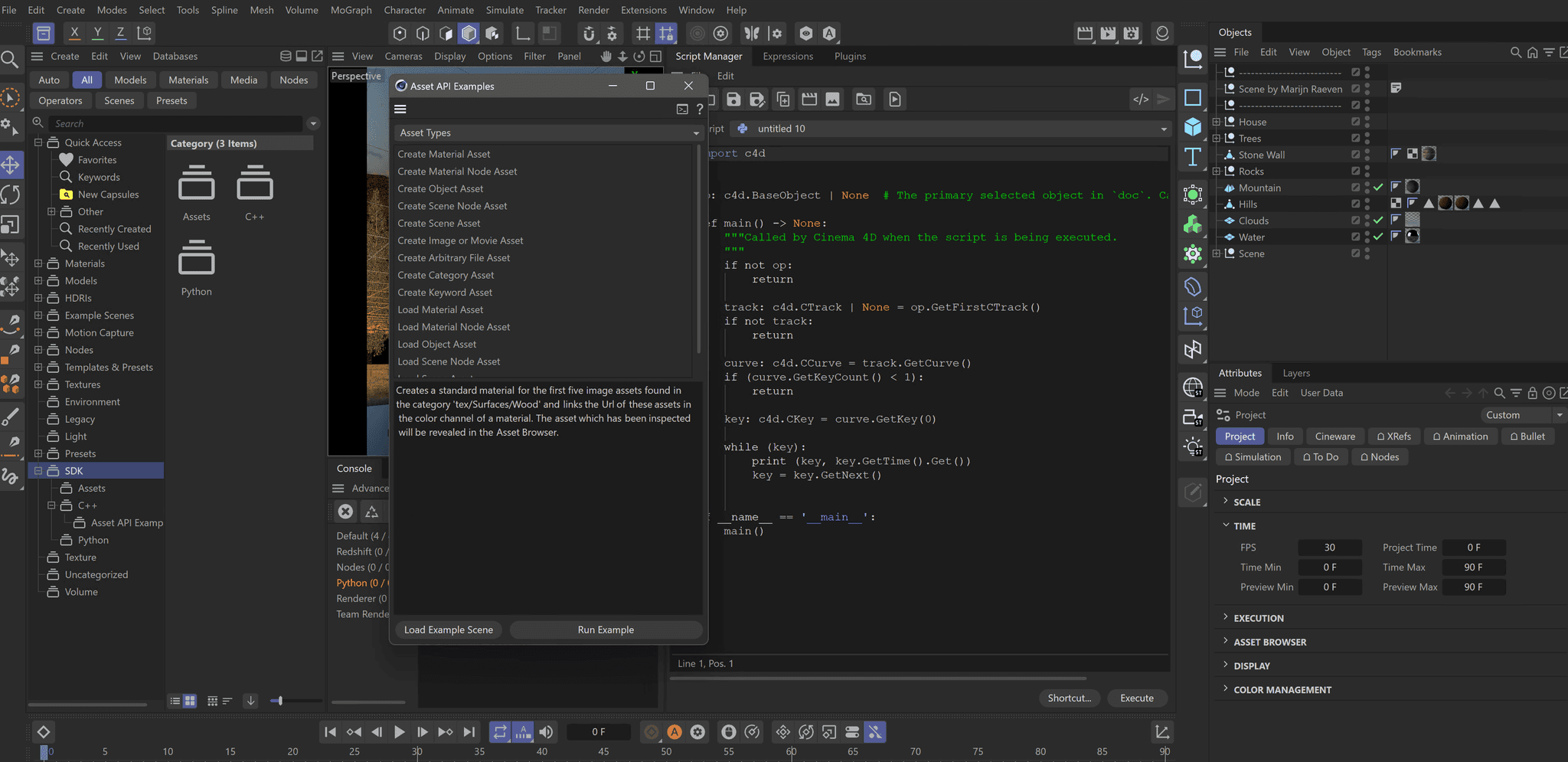The width and height of the screenshot is (1568, 762).
Task: Open Render Settings gear icon in top toolbar
Action: click(x=1132, y=33)
